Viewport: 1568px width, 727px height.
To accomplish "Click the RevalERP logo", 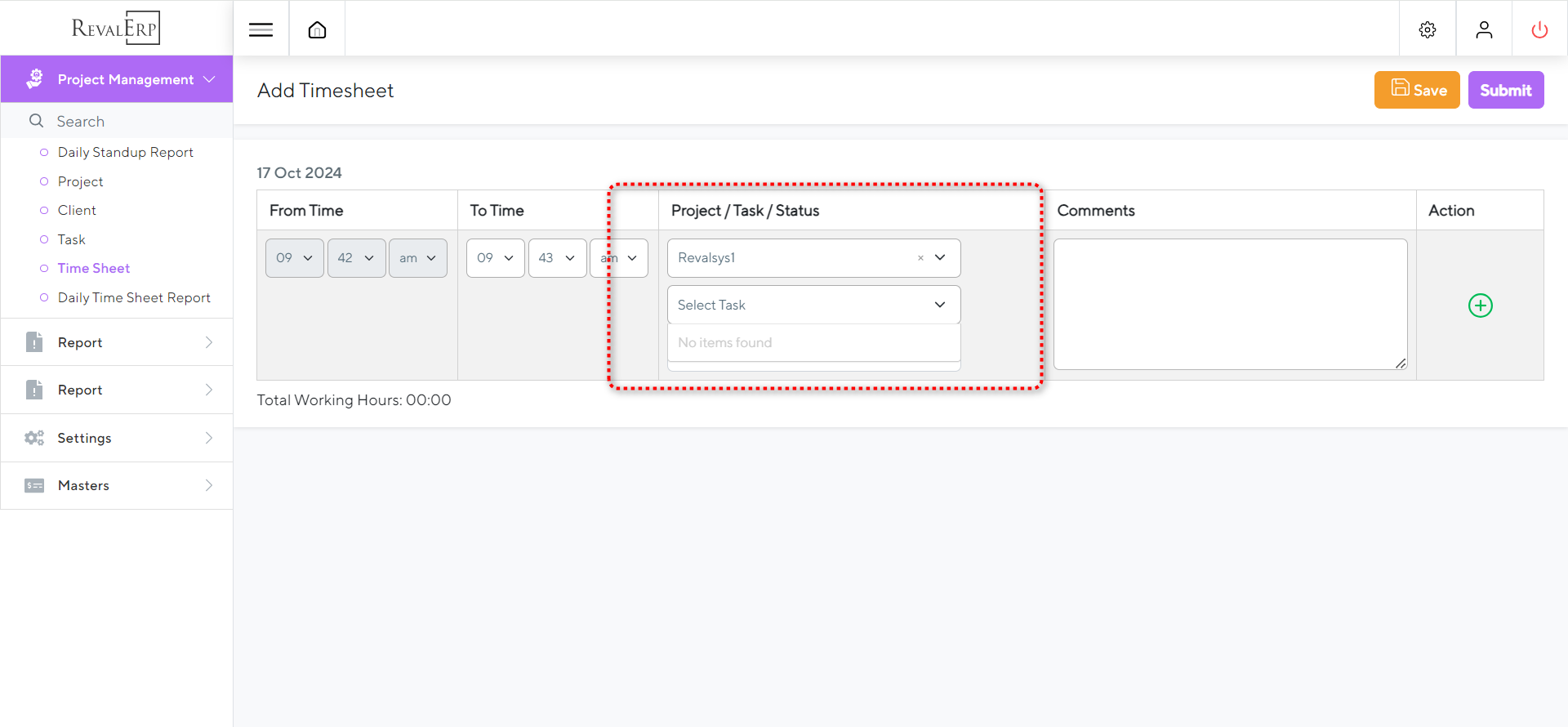I will click(116, 28).
